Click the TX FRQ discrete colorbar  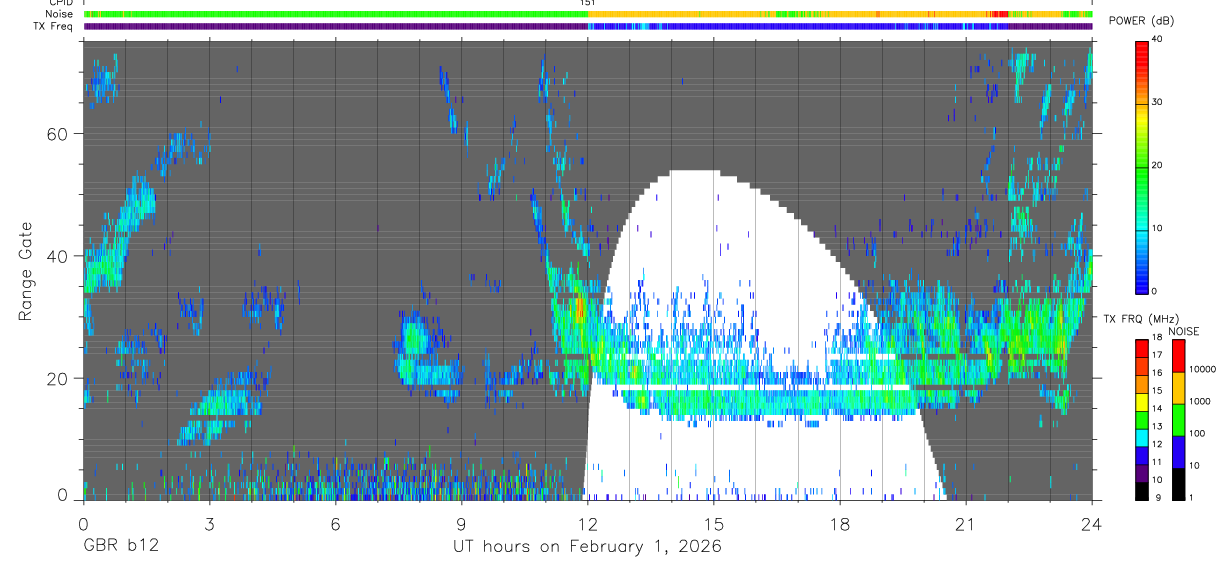(x=1142, y=419)
